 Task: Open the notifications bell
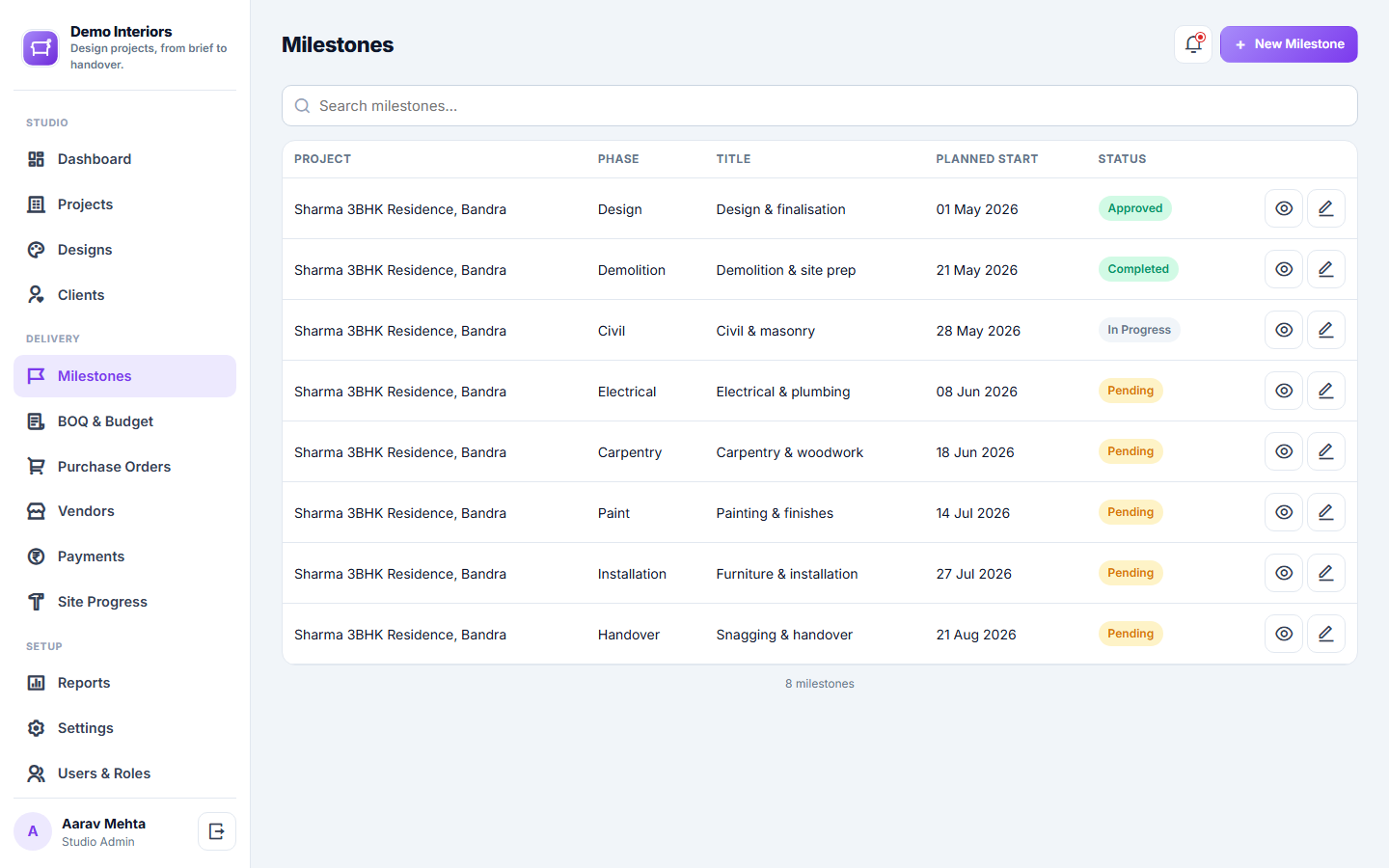click(1193, 44)
